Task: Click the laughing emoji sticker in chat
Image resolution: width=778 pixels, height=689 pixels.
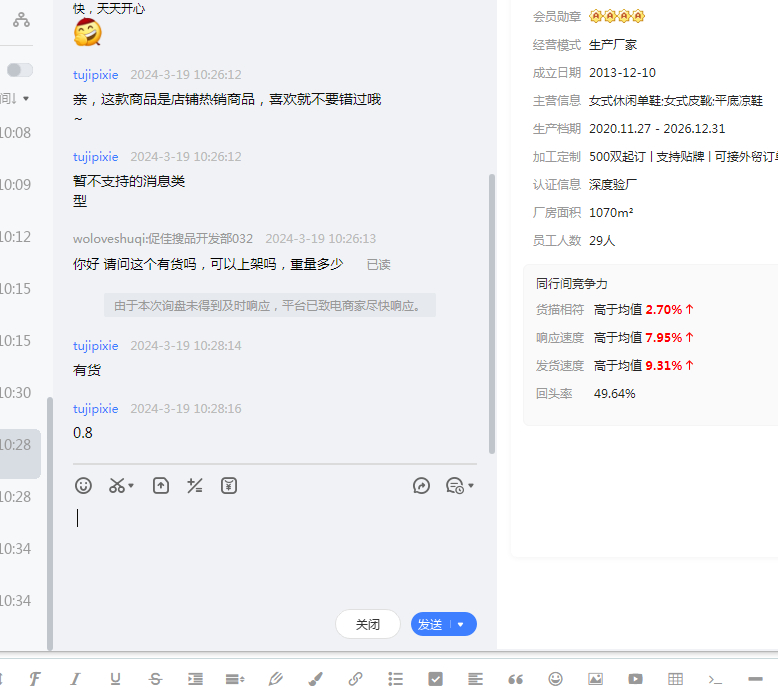Action: (x=88, y=32)
